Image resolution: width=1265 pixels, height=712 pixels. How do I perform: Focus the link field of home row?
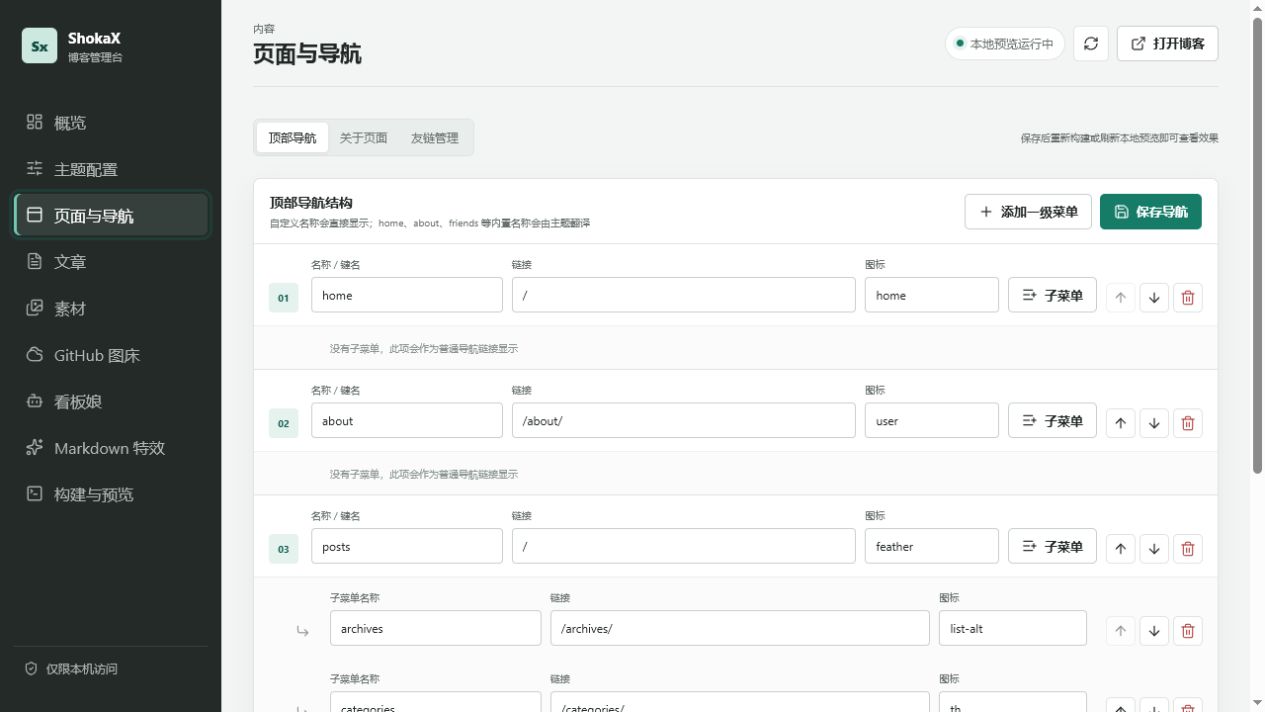[x=684, y=295]
